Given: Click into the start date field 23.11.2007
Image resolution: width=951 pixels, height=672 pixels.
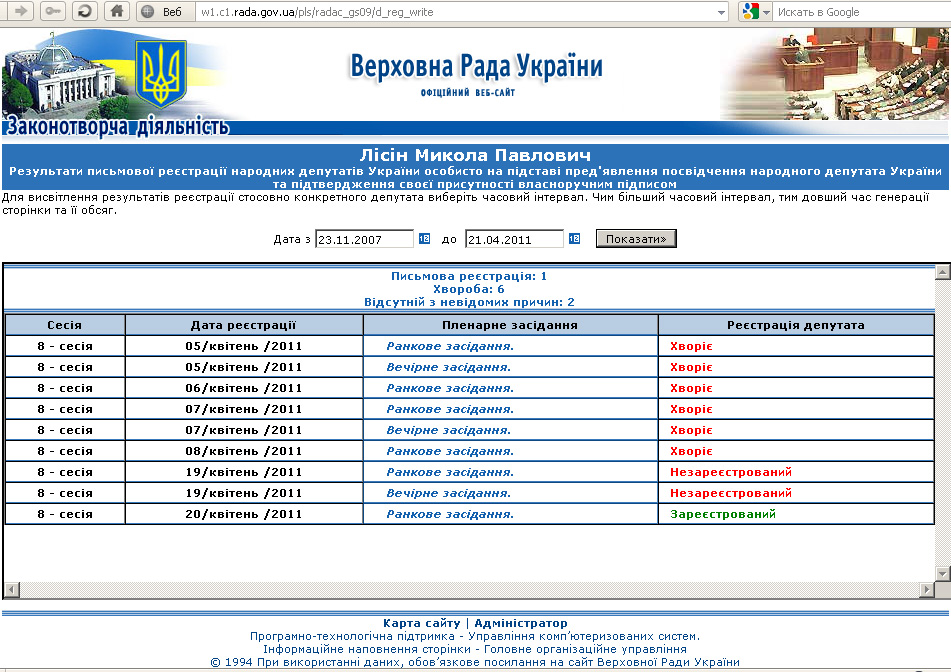Looking at the screenshot, I should tap(364, 239).
